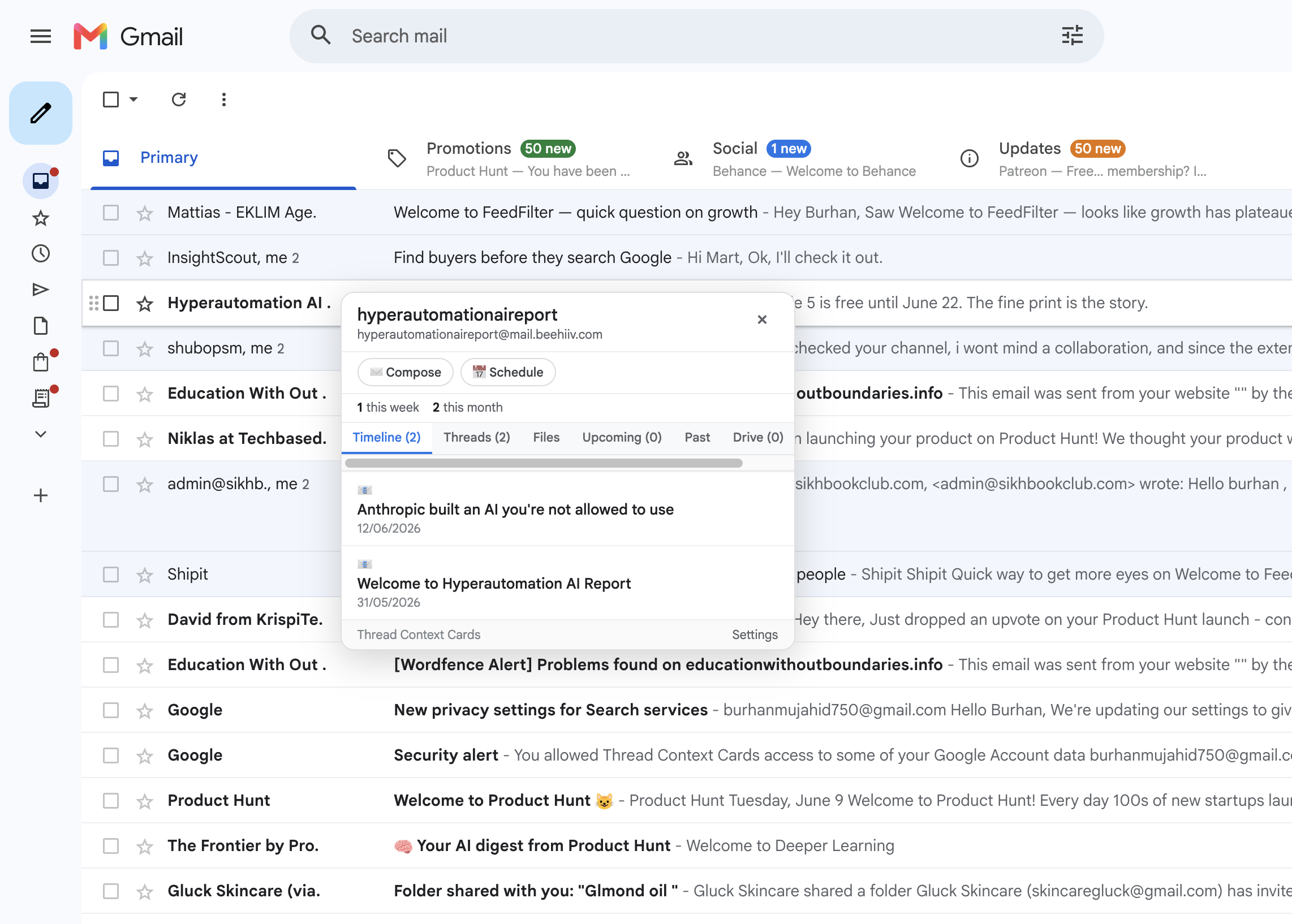Open Starred in the left sidebar
The width and height of the screenshot is (1292, 924).
coord(40,218)
